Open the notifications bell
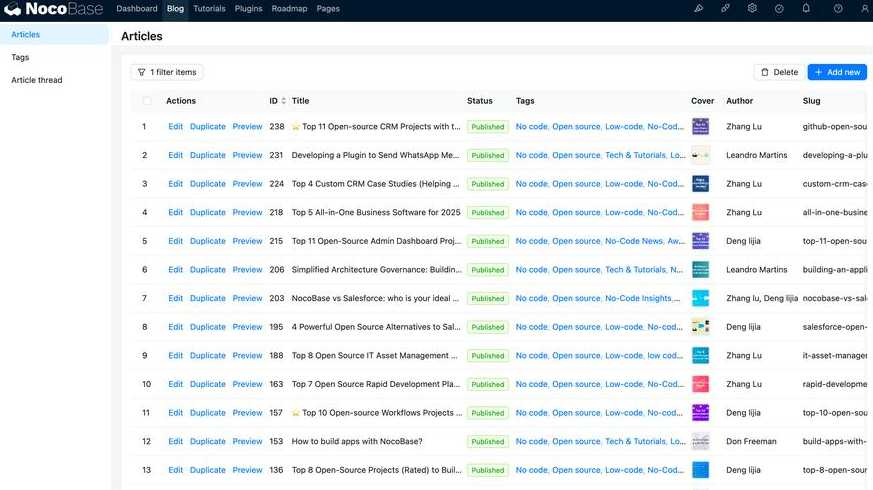Screen dimensions: 873x490 point(806,8)
